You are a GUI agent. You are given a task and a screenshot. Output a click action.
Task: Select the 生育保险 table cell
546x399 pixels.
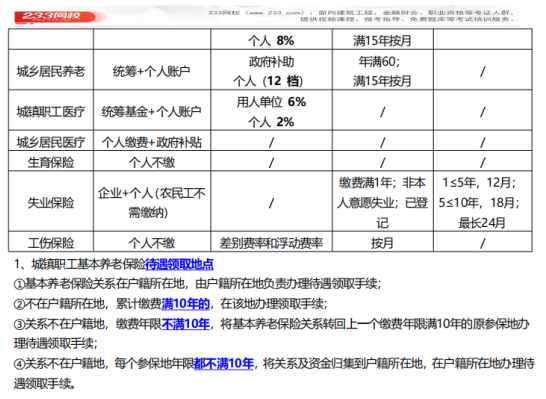[x=51, y=162]
